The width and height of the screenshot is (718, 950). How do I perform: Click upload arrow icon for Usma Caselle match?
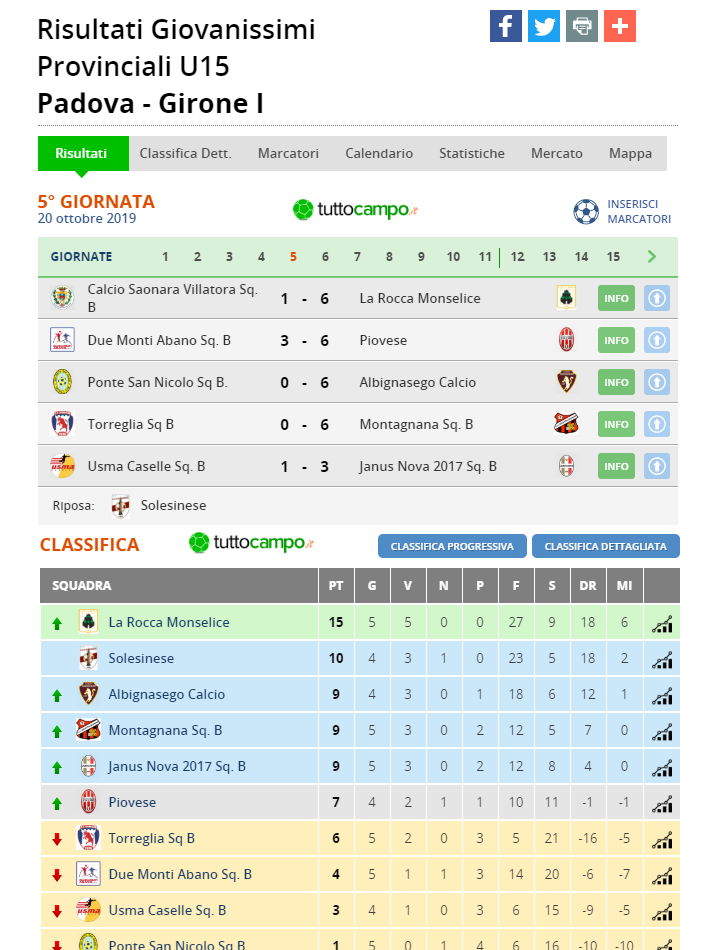click(x=657, y=467)
